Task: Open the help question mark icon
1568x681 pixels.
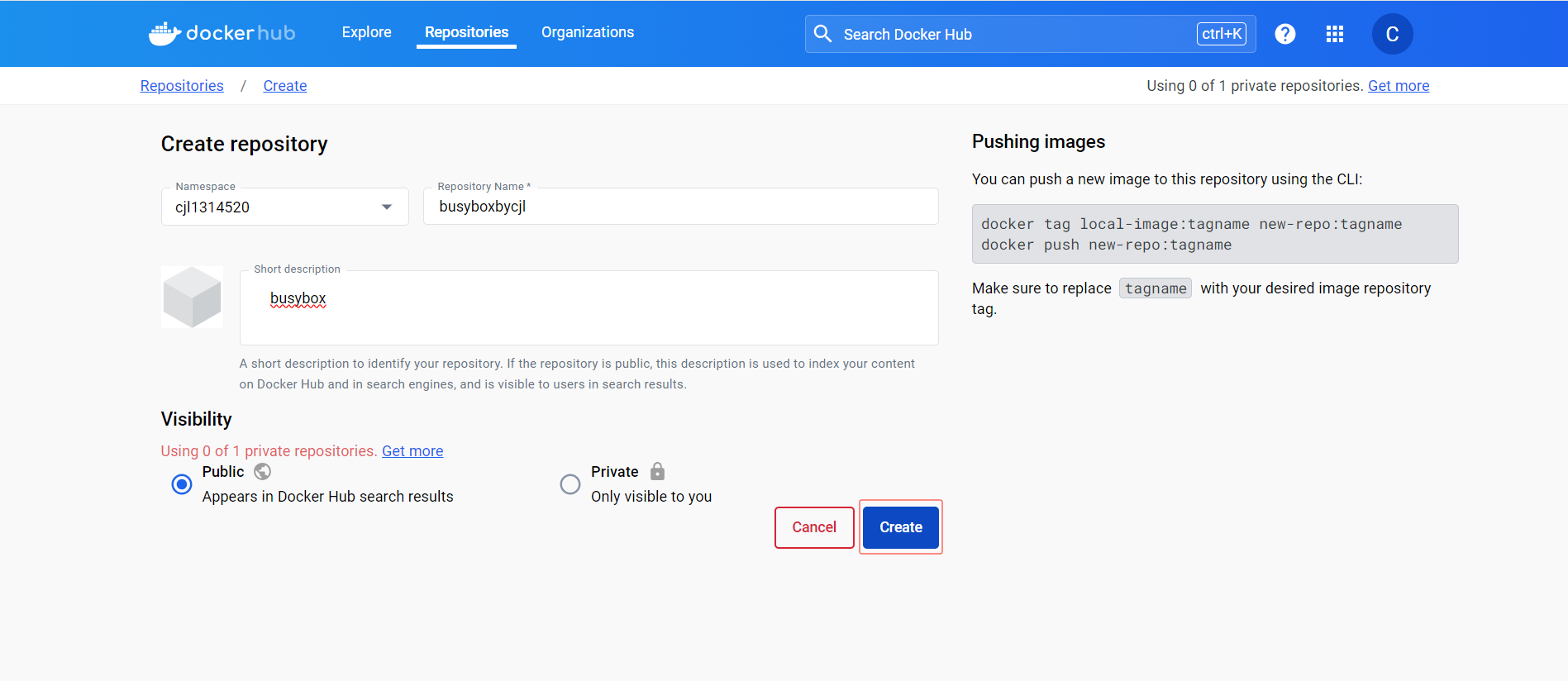Action: click(1284, 34)
